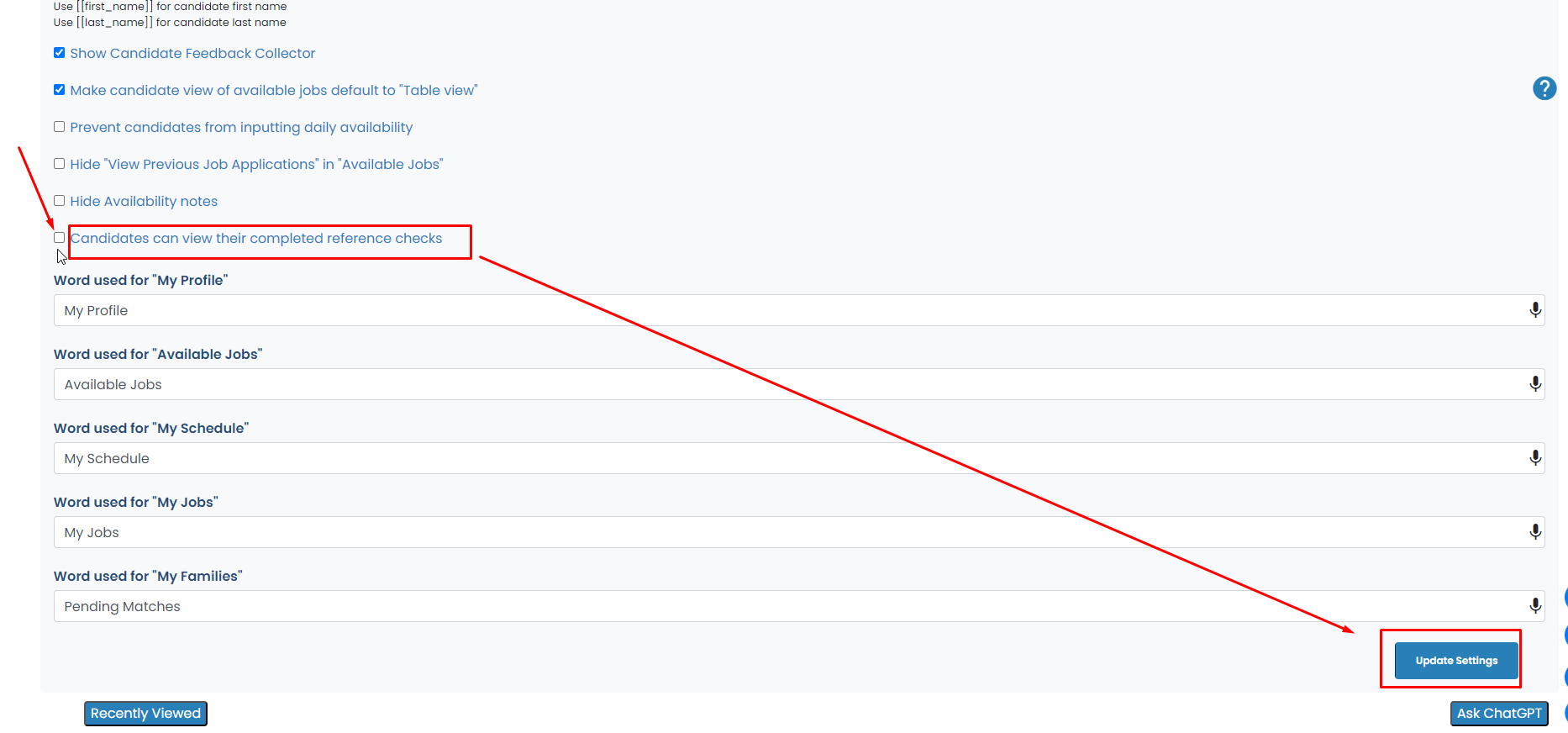Click microphone icon in My Jobs field
1568x733 pixels.
point(1535,532)
